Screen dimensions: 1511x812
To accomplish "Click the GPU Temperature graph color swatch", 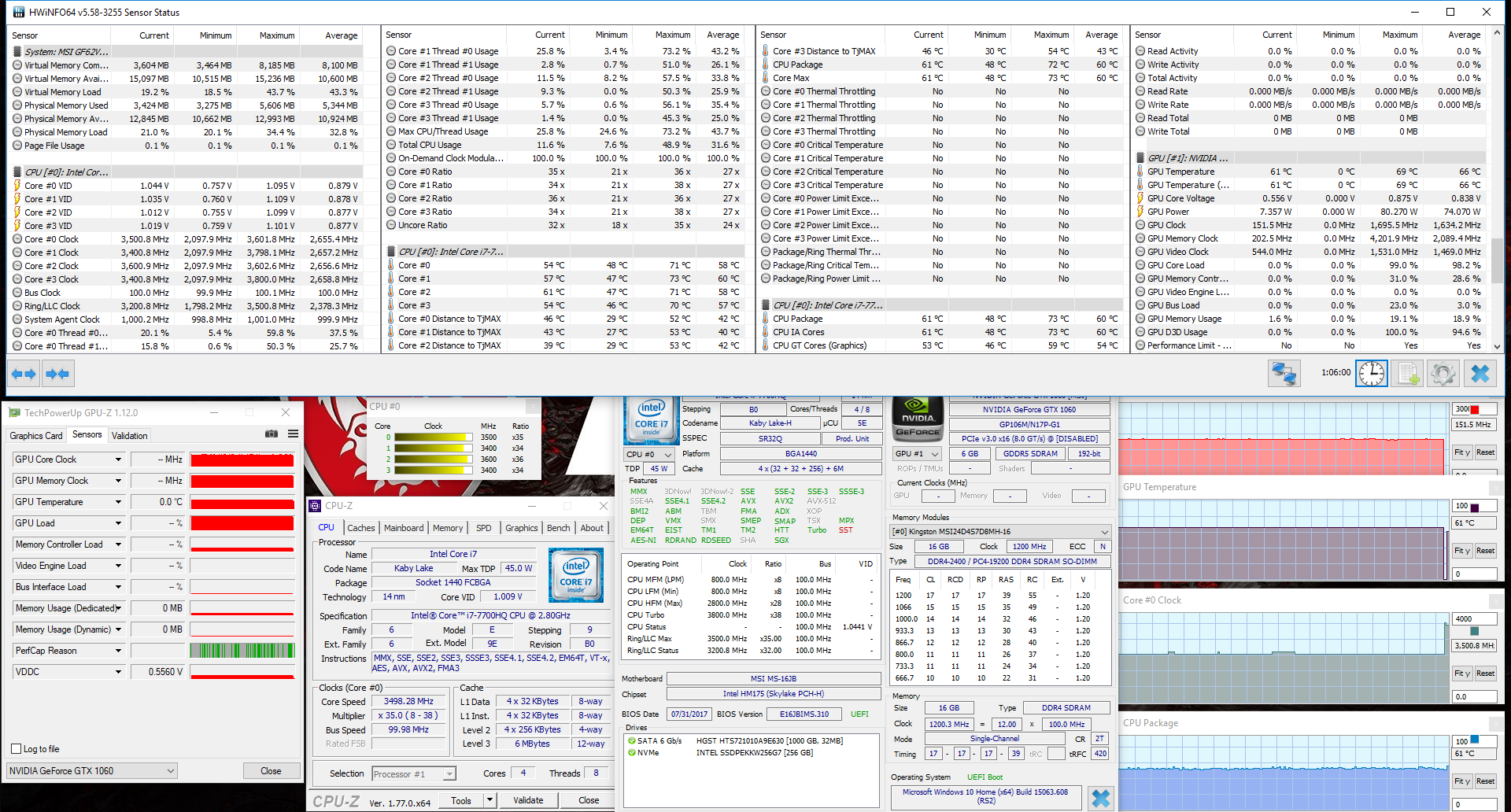I will pos(1474,507).
